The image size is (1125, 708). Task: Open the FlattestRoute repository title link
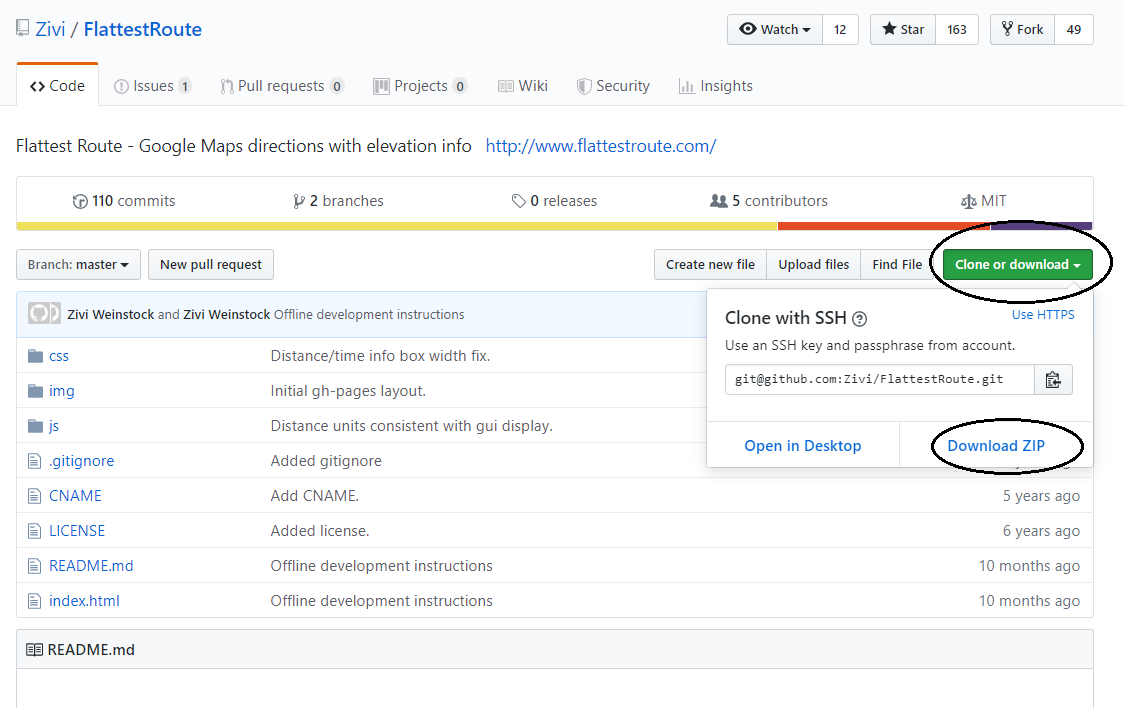pyautogui.click(x=143, y=29)
